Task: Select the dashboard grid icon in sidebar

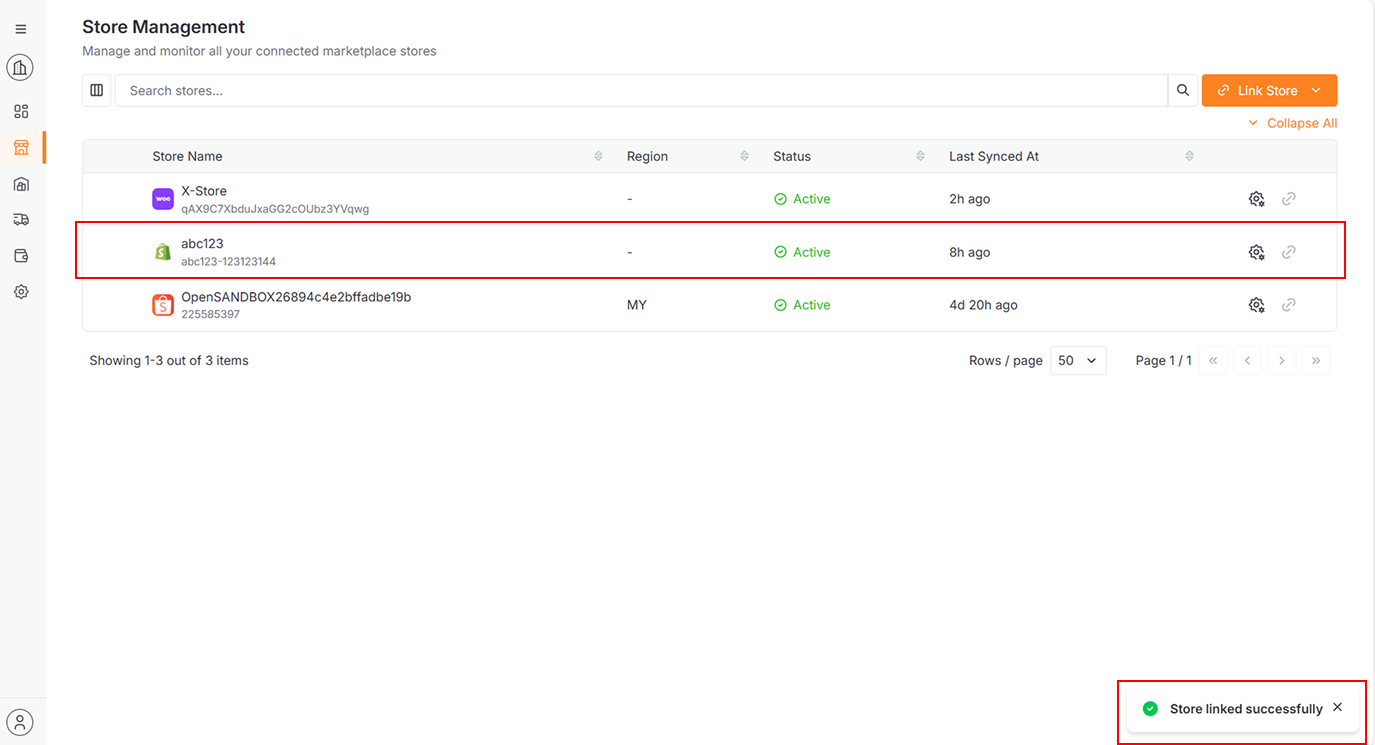Action: pos(20,111)
